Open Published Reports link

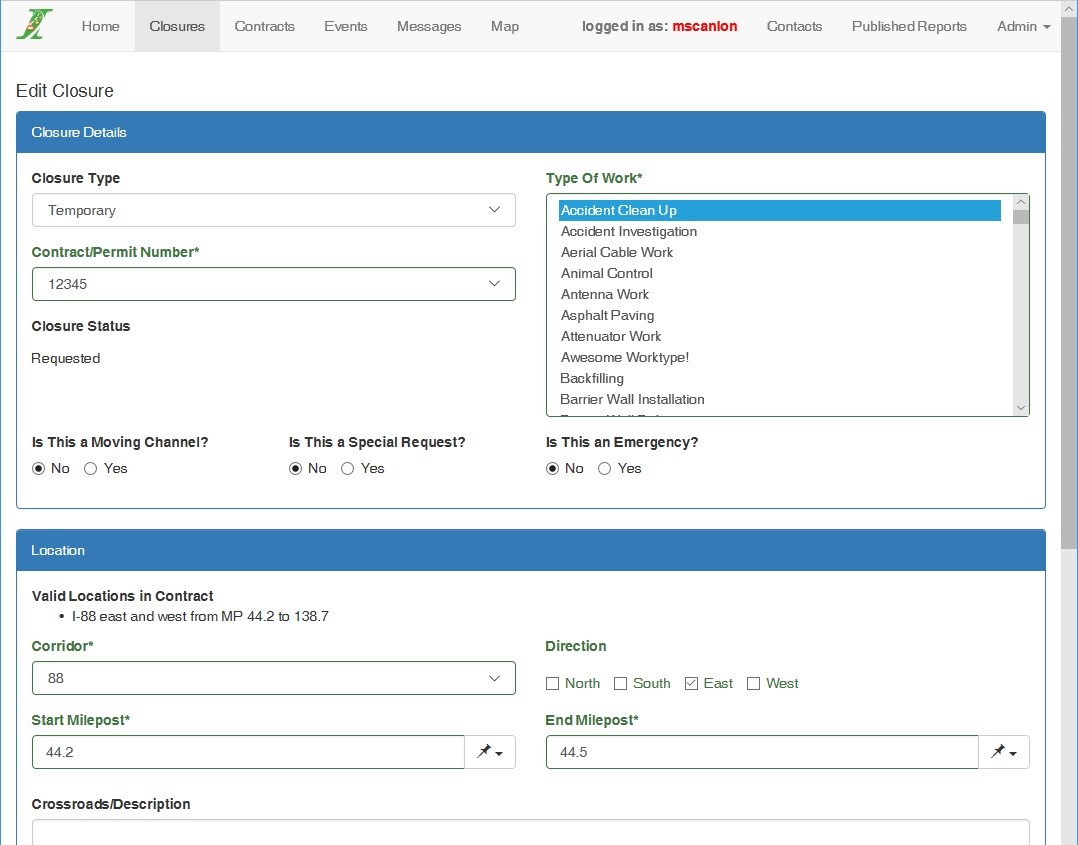[x=909, y=26]
